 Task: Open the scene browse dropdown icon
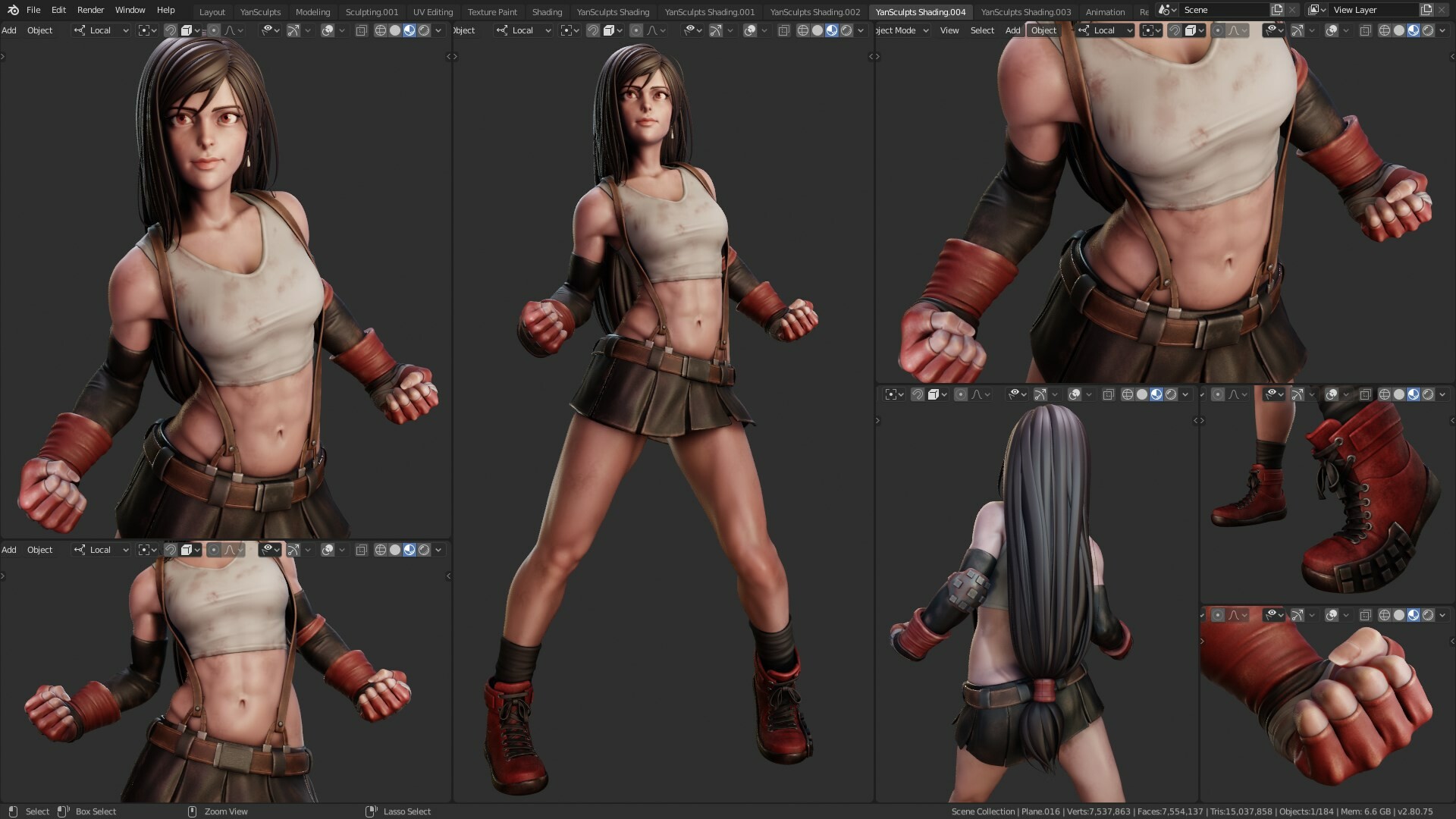click(1168, 10)
